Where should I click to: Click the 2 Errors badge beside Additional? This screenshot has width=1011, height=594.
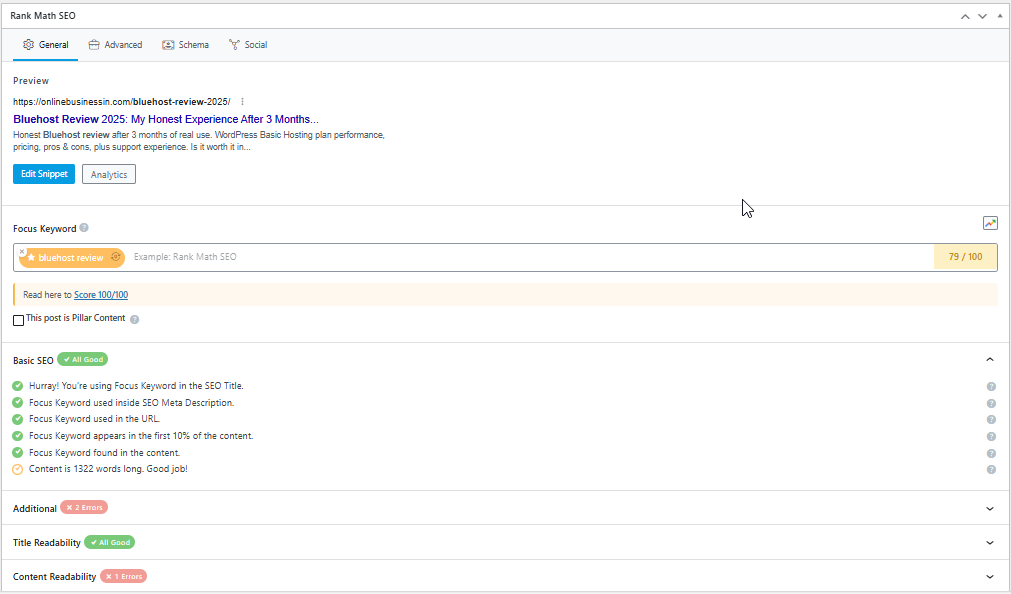tap(84, 508)
